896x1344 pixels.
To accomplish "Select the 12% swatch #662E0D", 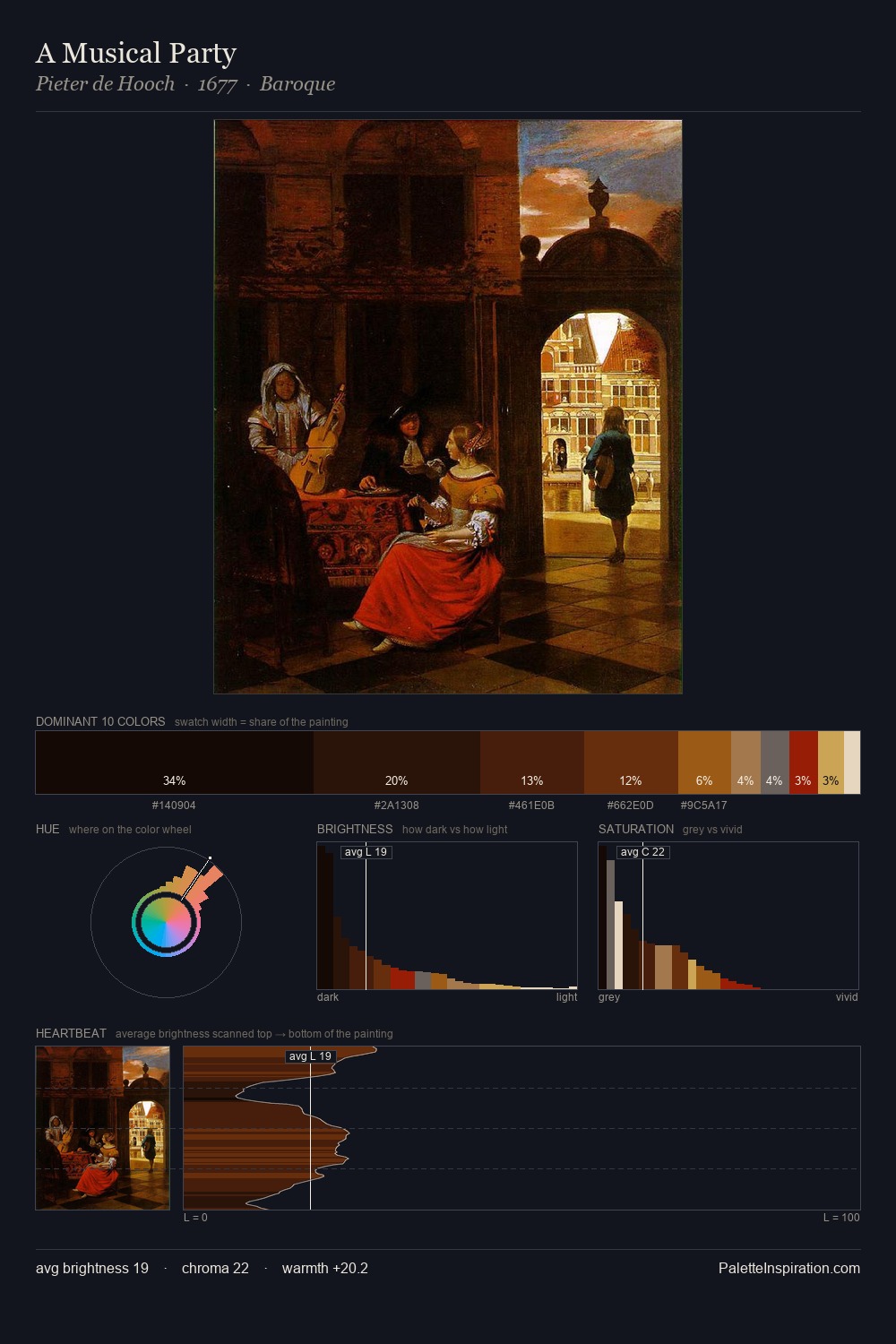I will coord(631,762).
